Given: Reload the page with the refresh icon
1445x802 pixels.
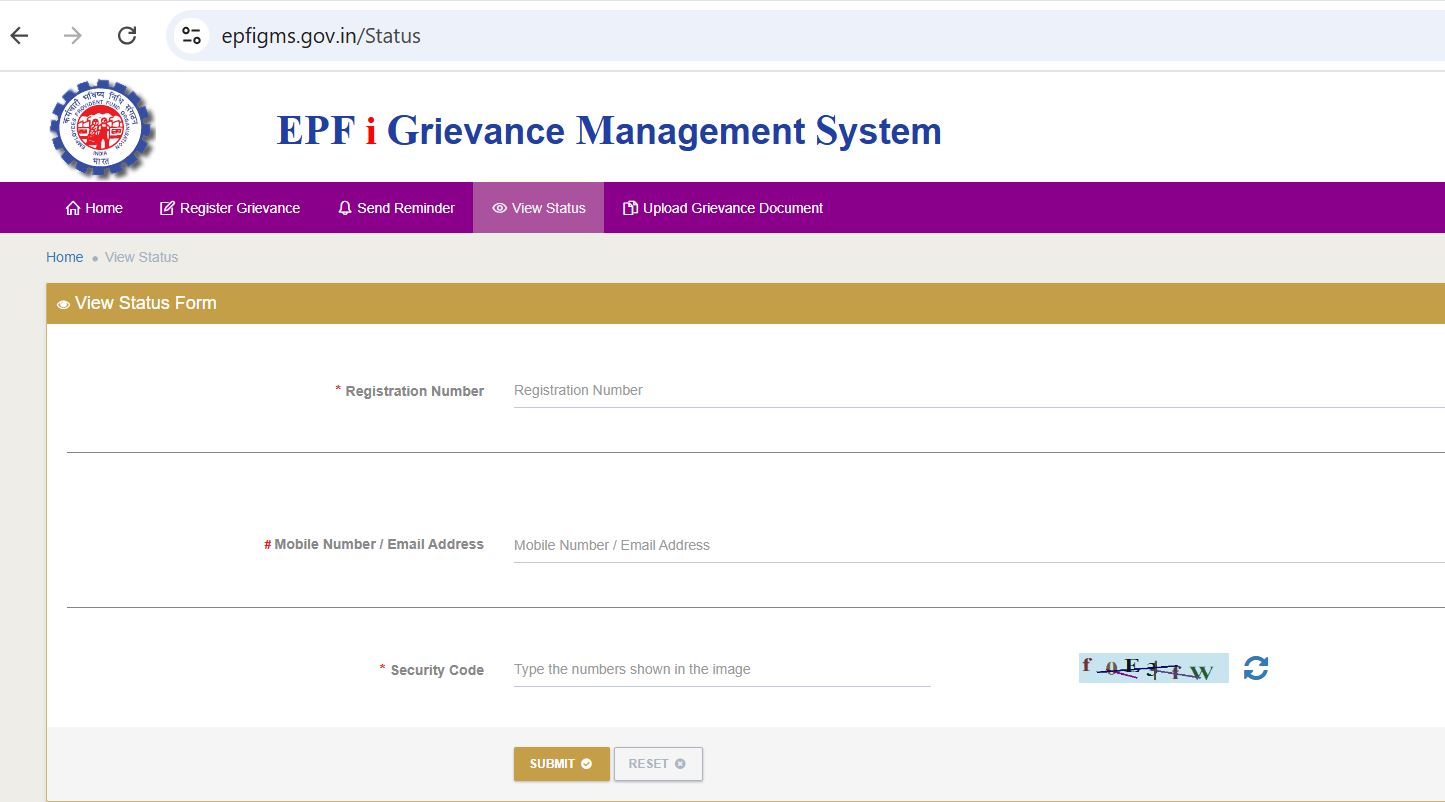Looking at the screenshot, I should 127,36.
